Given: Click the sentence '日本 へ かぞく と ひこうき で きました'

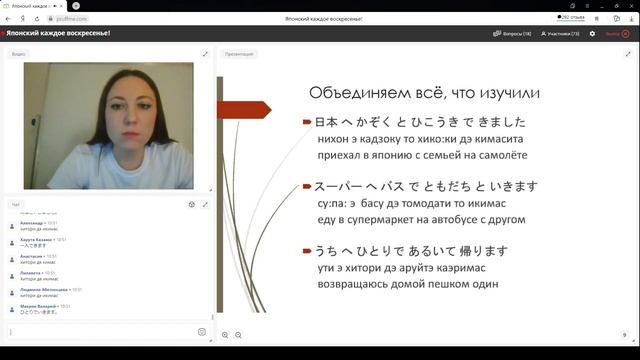Looking at the screenshot, I should point(420,122).
